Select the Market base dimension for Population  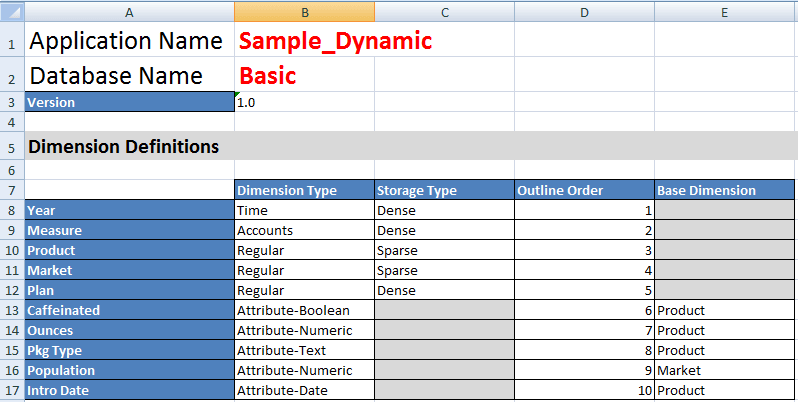pyautogui.click(x=724, y=370)
